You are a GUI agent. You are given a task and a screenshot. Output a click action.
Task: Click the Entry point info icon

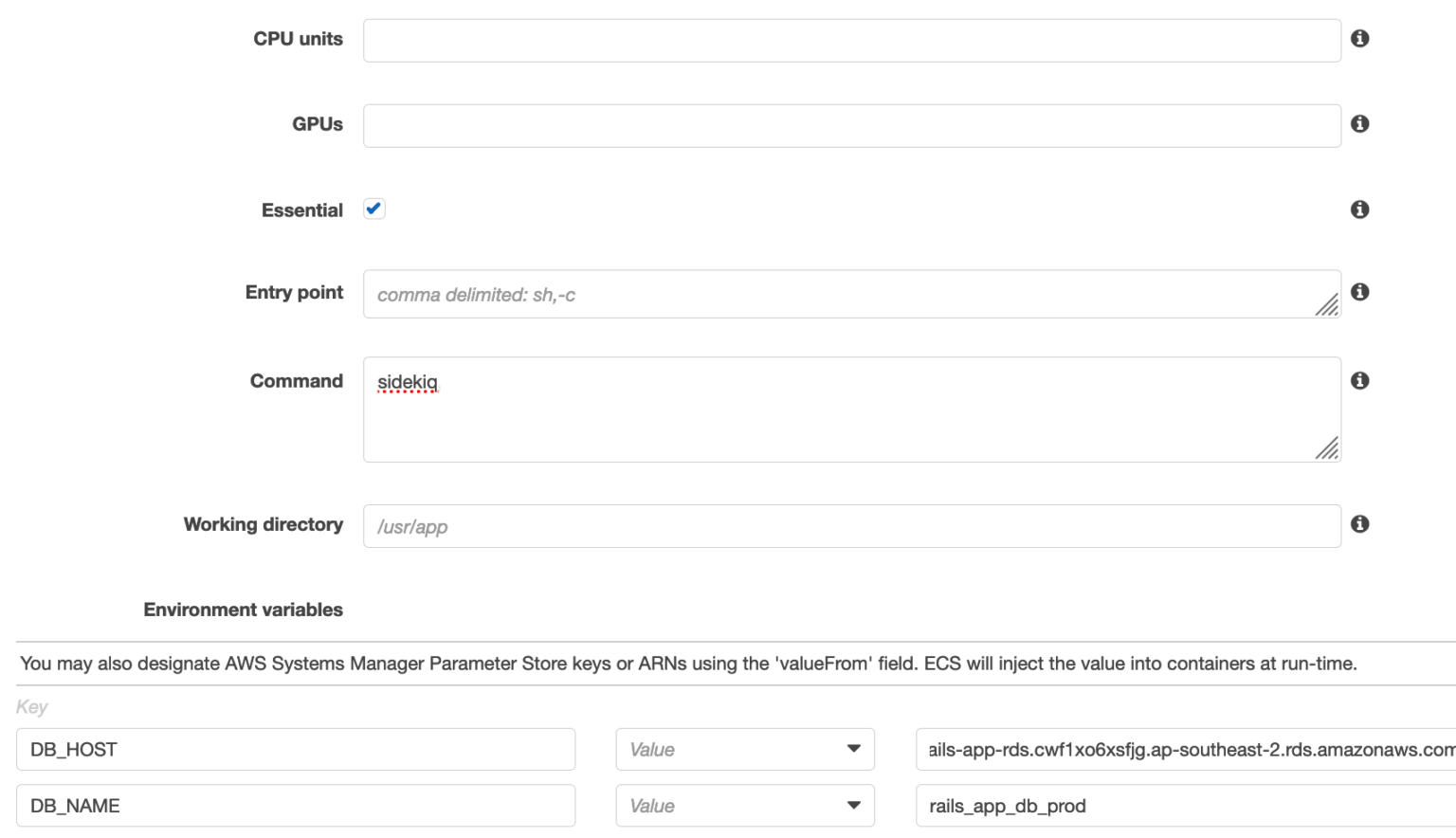(x=1359, y=292)
